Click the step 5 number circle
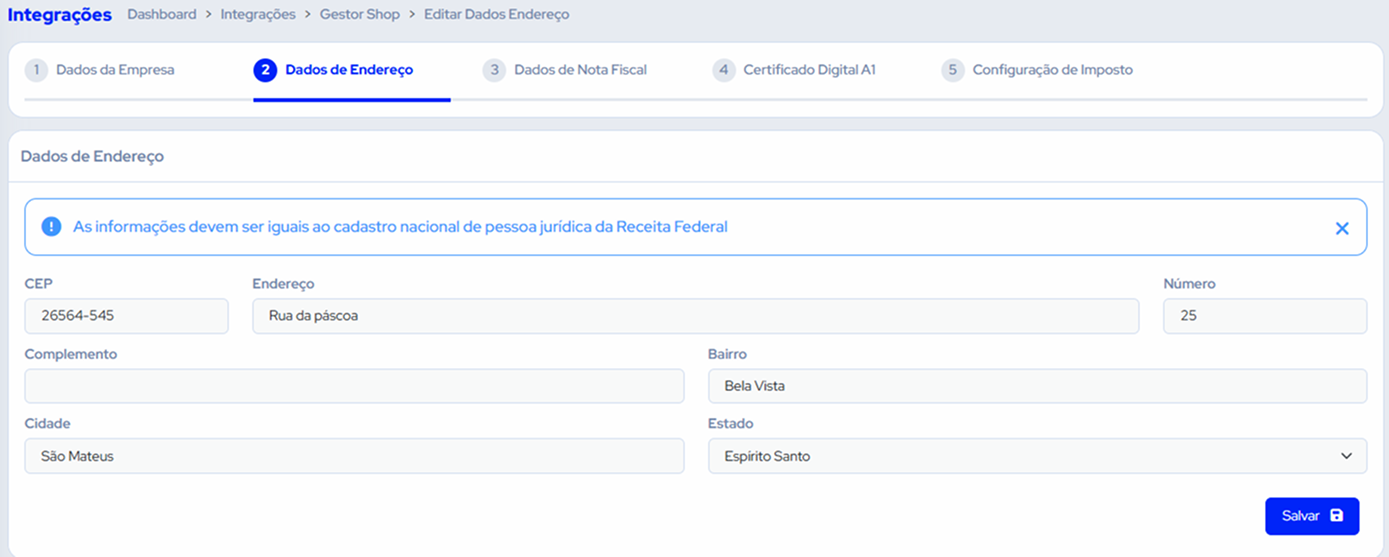This screenshot has width=1389, height=557. (953, 70)
